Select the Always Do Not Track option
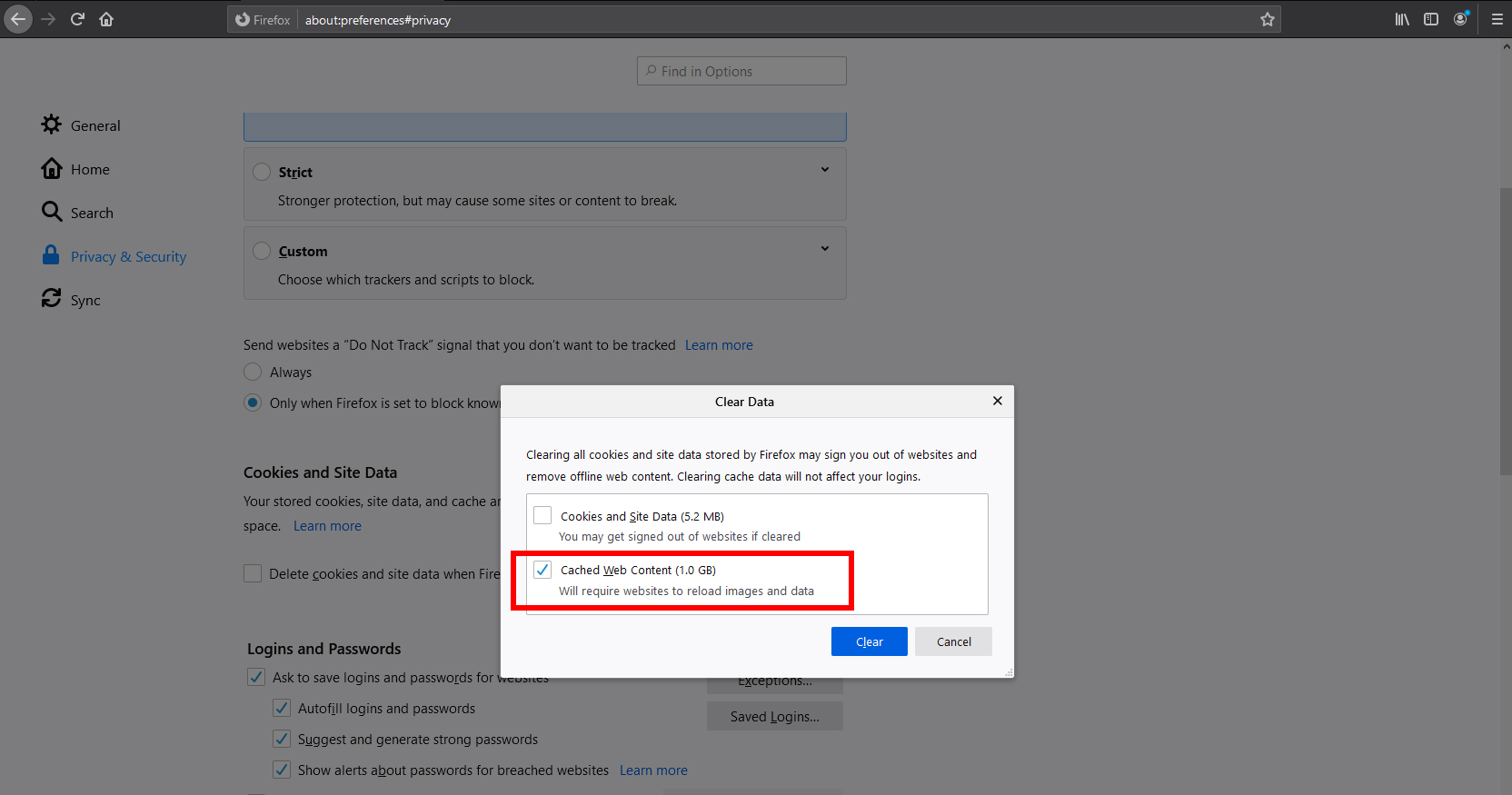 tap(253, 372)
